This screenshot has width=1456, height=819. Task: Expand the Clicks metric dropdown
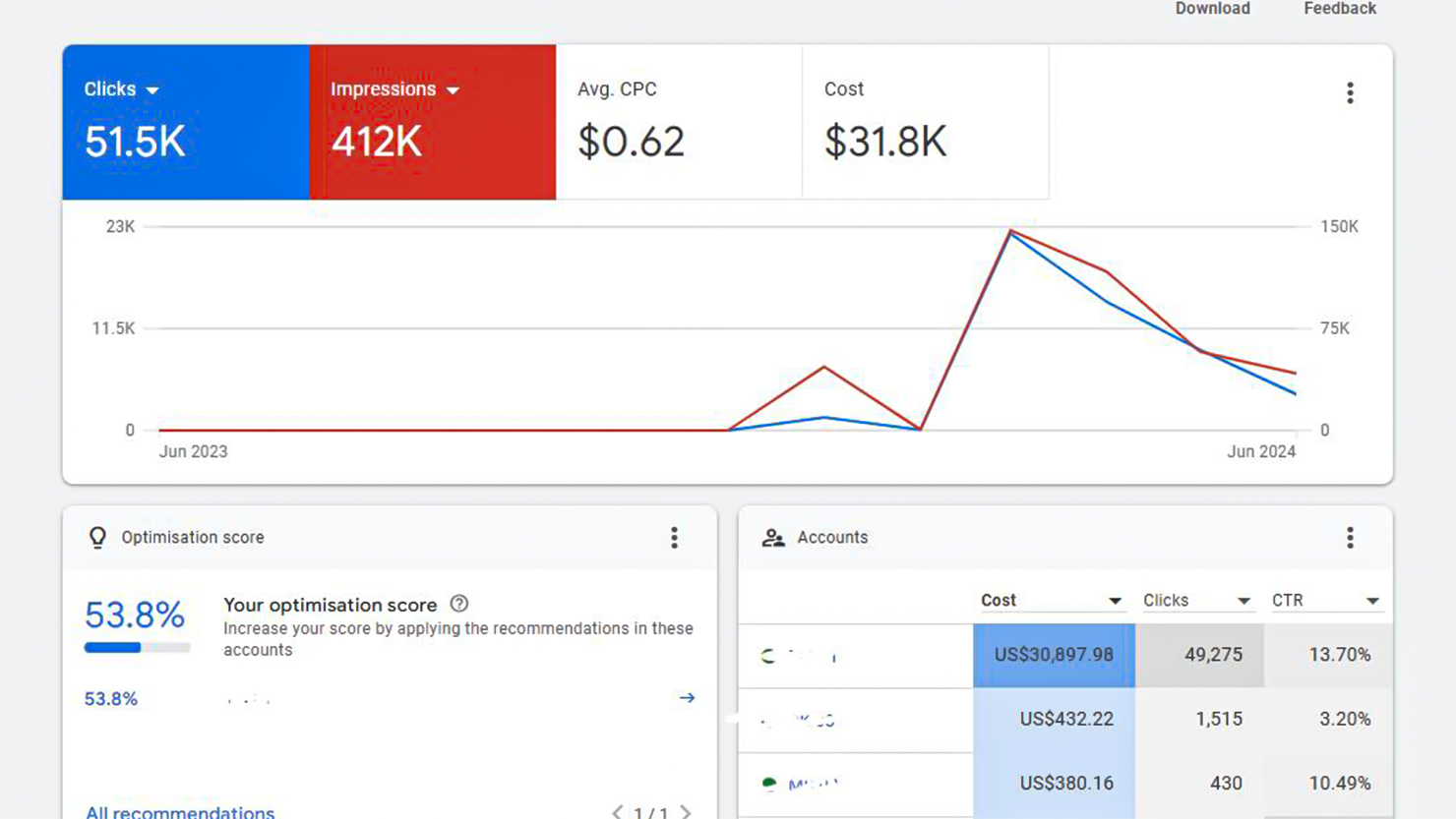coord(152,90)
